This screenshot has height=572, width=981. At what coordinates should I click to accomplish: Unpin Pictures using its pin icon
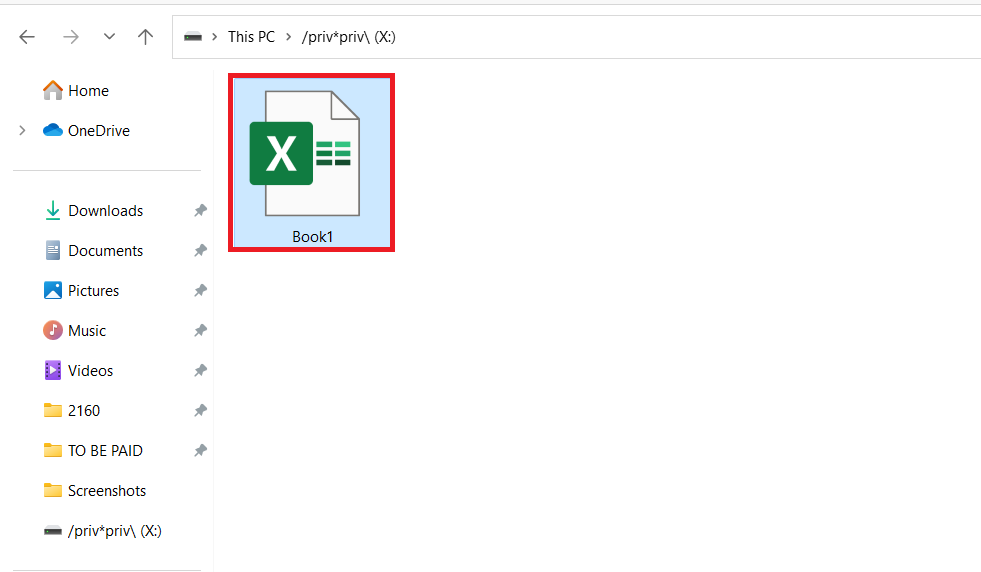tap(200, 290)
